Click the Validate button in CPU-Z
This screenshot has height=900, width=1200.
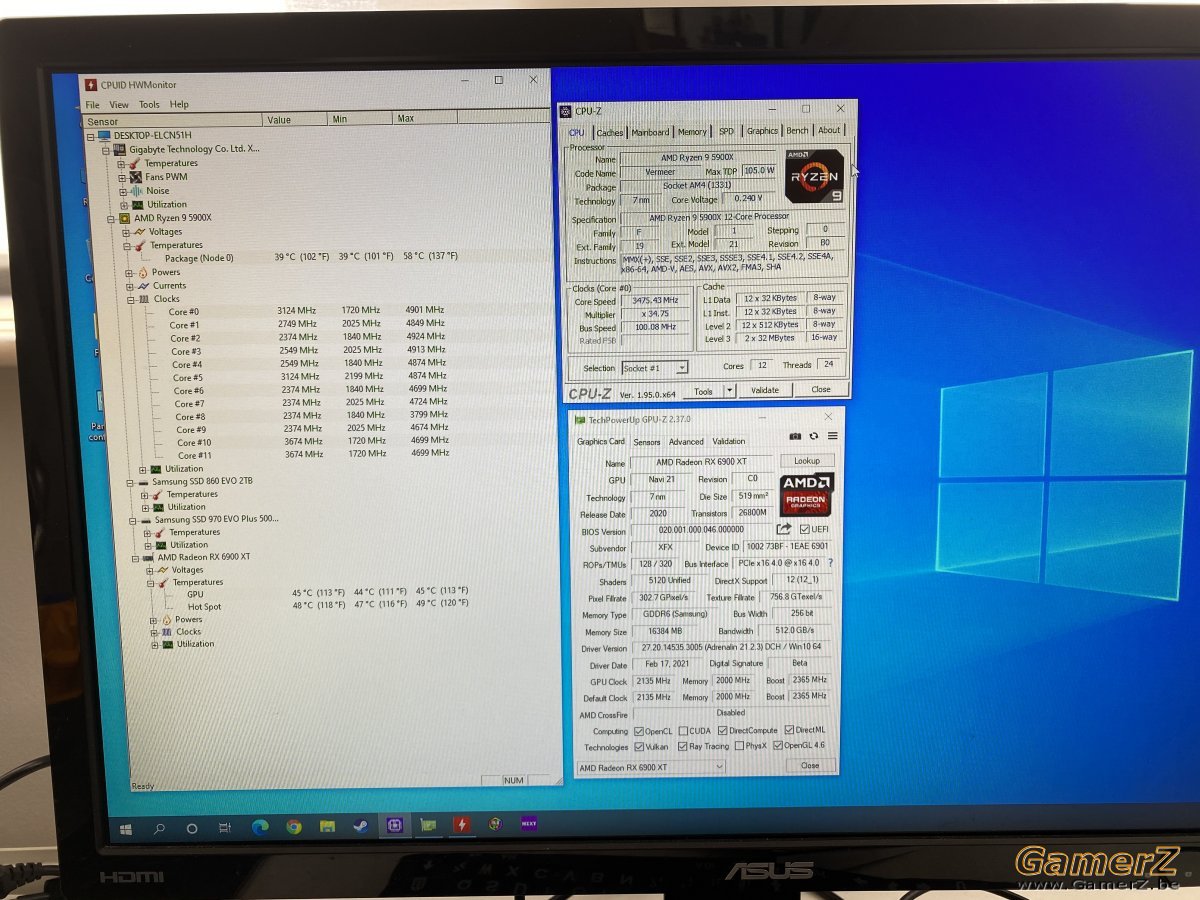[x=765, y=390]
